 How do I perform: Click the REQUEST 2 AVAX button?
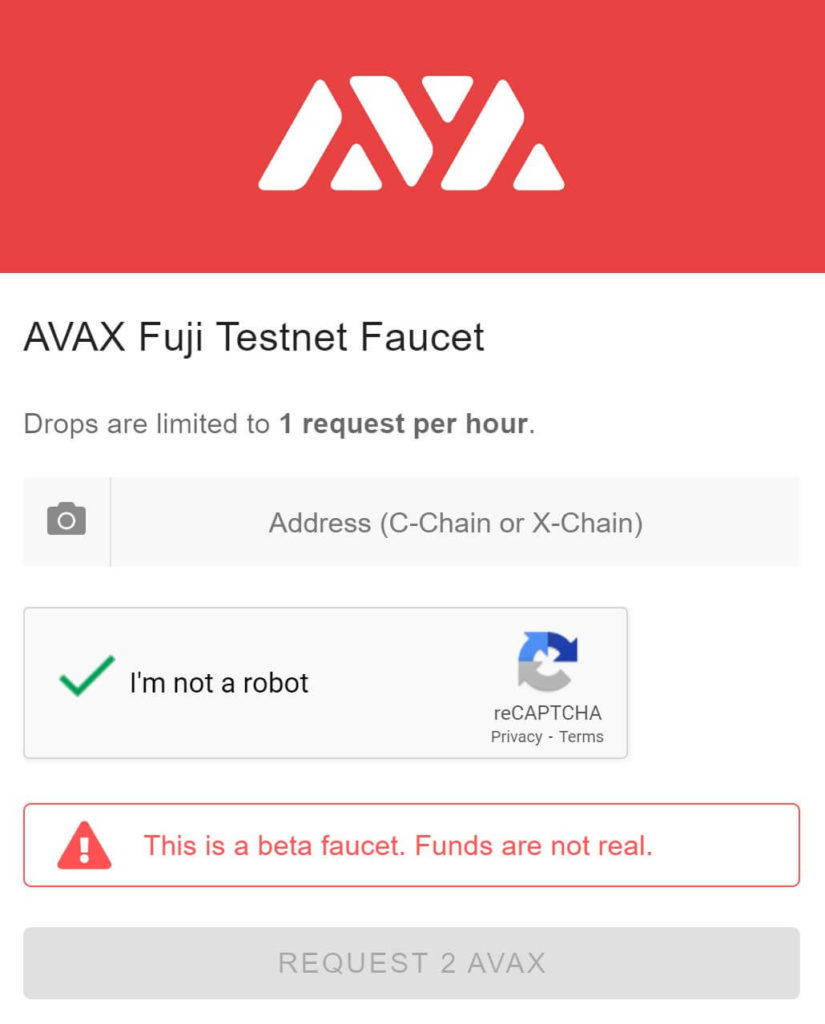(412, 963)
